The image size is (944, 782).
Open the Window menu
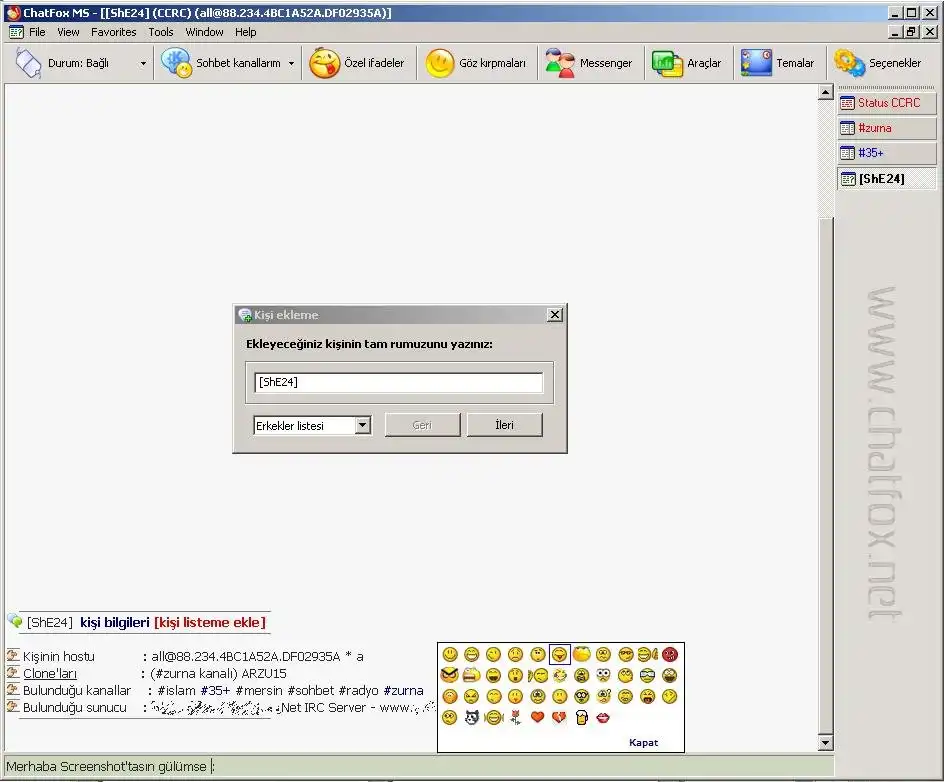[204, 32]
